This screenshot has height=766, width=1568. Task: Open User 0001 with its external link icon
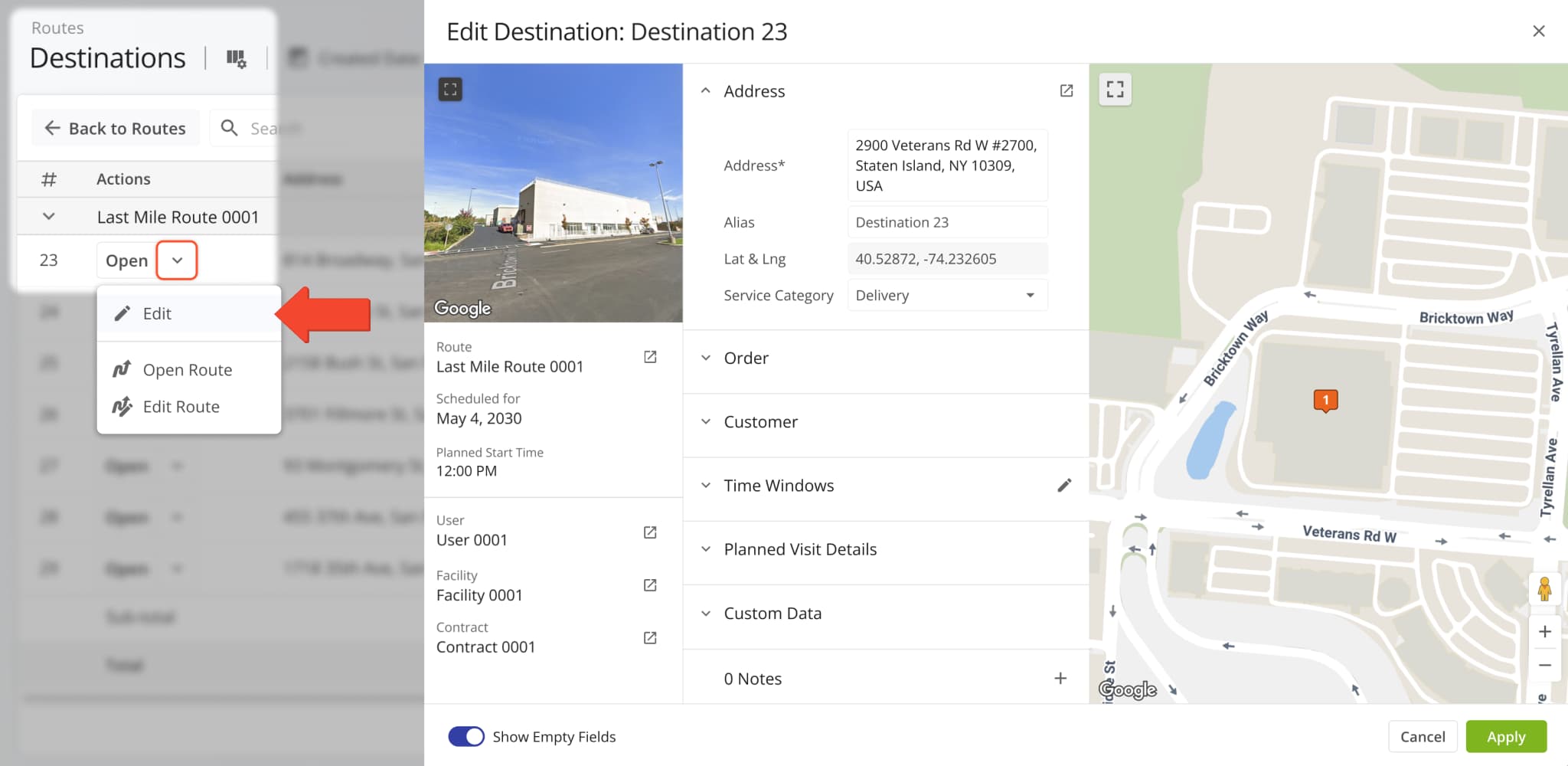tap(650, 532)
